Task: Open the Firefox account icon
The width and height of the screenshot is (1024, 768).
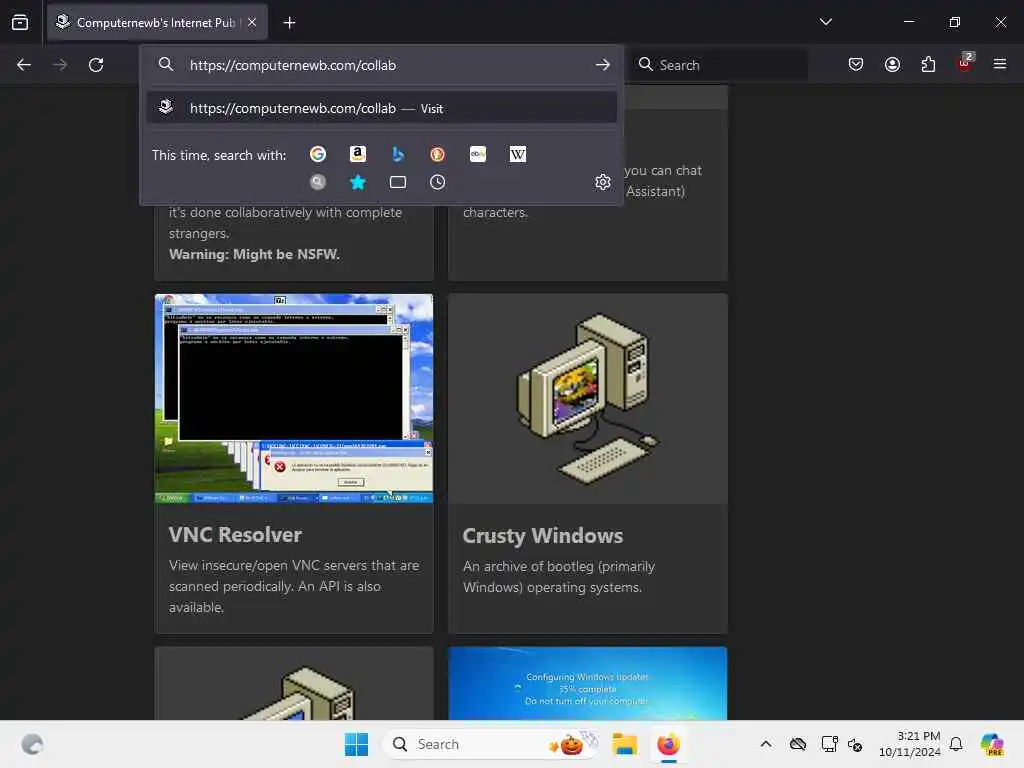Action: point(892,64)
